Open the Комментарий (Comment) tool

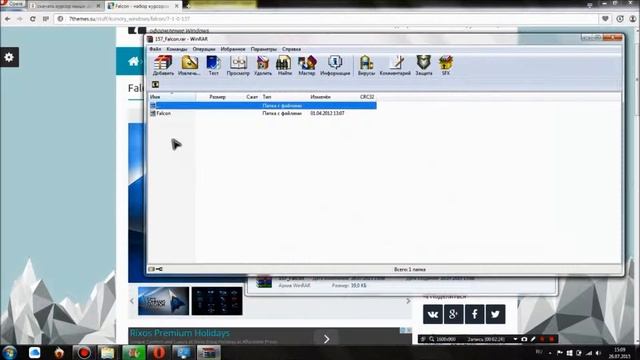point(395,65)
